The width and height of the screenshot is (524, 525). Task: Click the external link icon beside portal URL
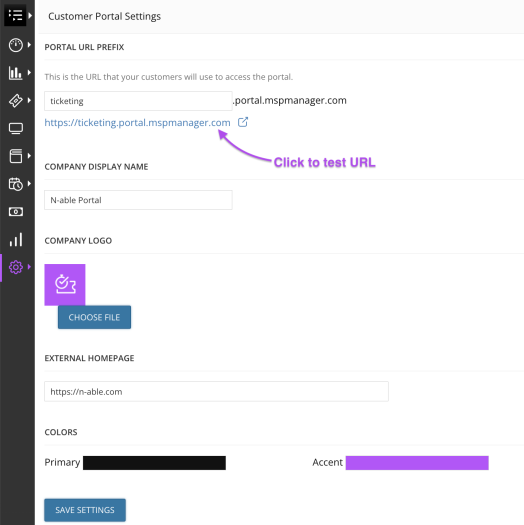243,122
